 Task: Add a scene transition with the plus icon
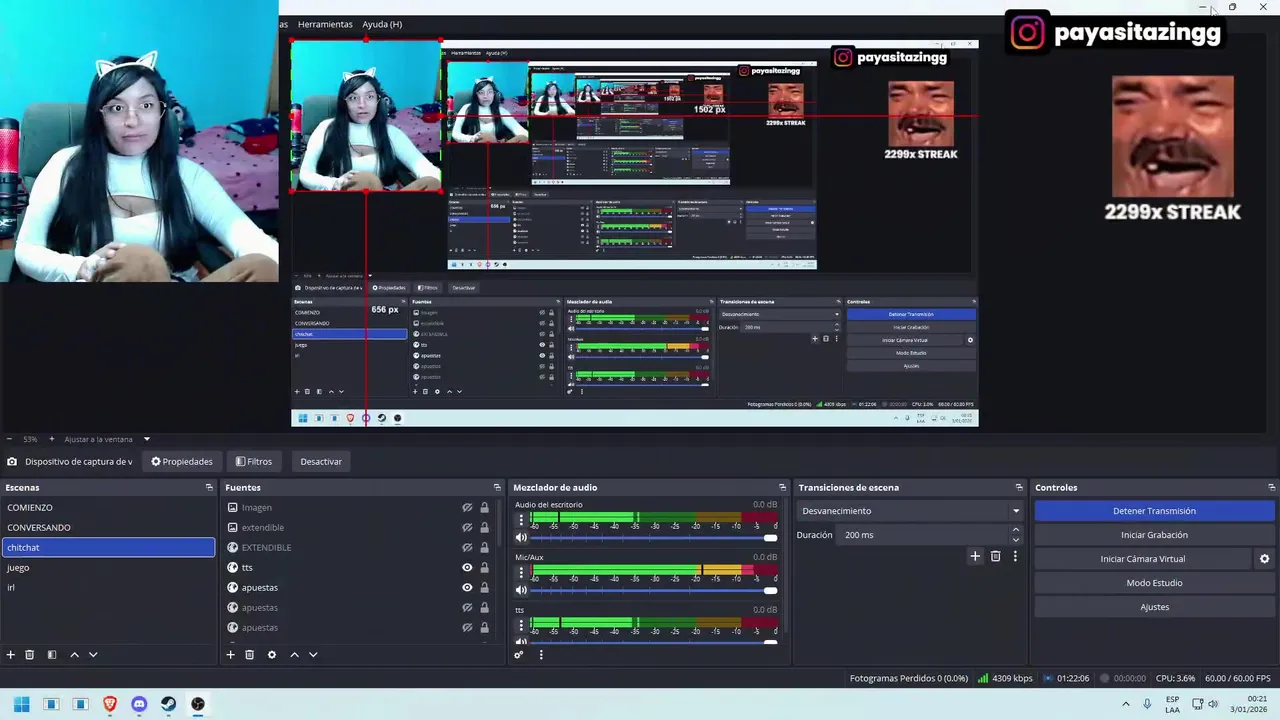975,556
